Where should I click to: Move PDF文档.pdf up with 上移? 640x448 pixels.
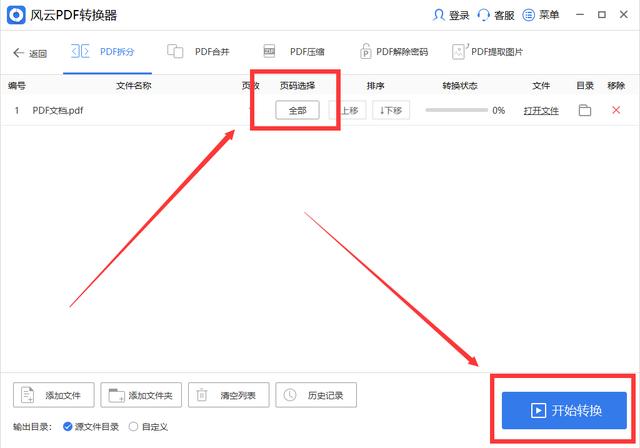point(347,110)
